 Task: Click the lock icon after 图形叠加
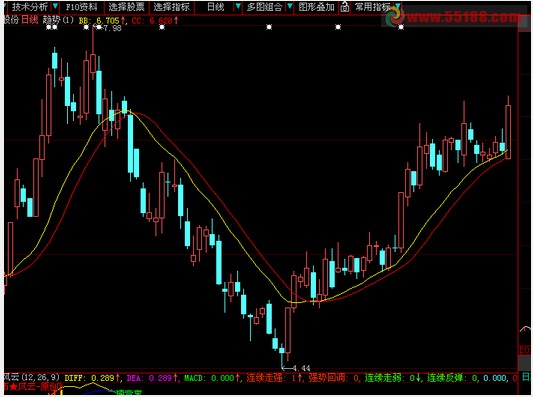(x=345, y=7)
